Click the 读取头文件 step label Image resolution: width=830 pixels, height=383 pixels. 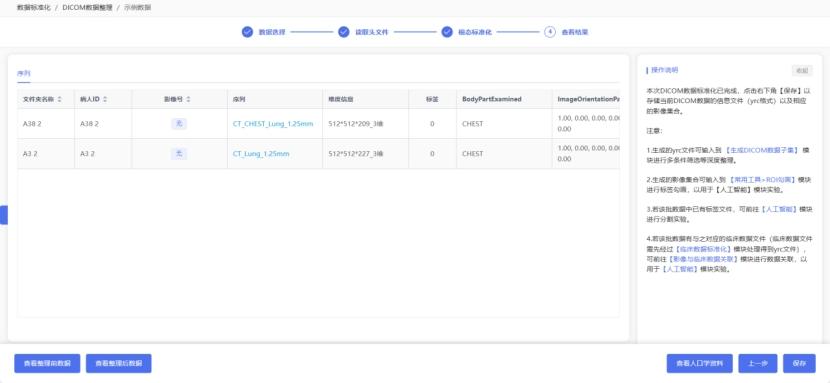tap(372, 32)
